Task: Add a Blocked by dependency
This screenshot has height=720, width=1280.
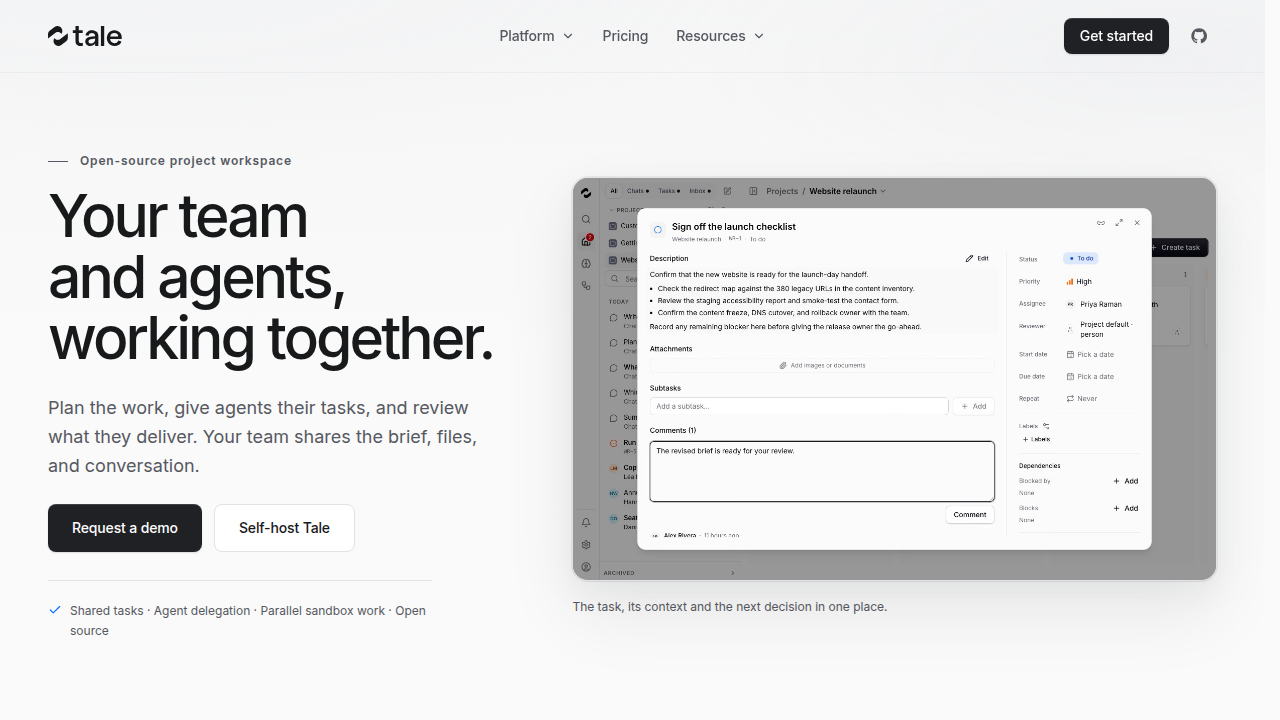Action: 1126,481
